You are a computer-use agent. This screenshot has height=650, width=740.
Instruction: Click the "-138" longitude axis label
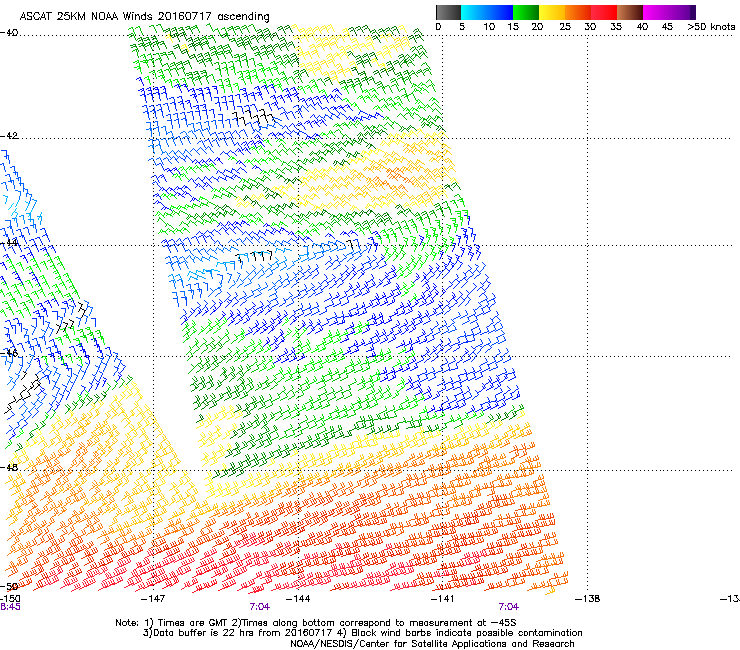click(588, 599)
